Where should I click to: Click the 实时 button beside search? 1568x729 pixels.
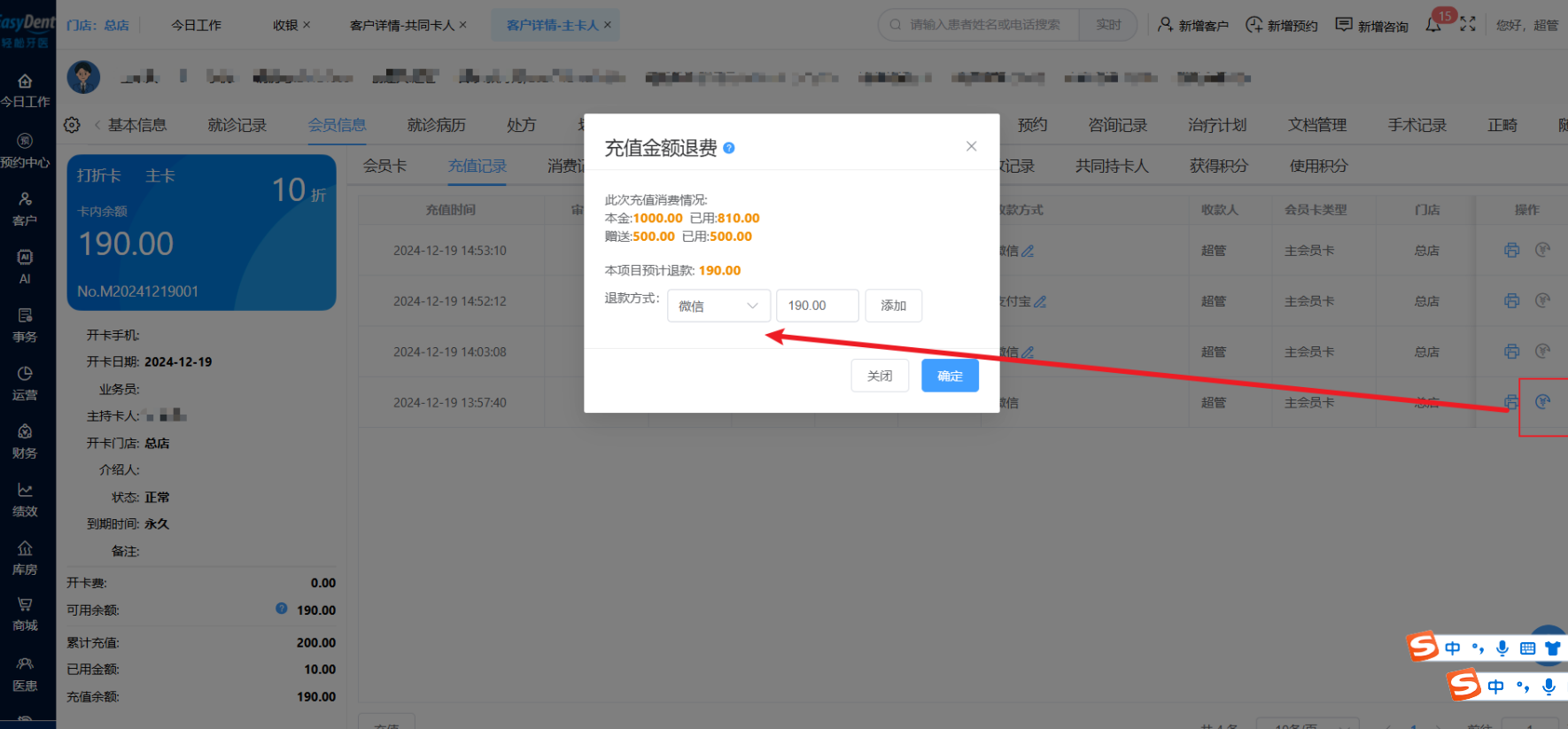1108,25
